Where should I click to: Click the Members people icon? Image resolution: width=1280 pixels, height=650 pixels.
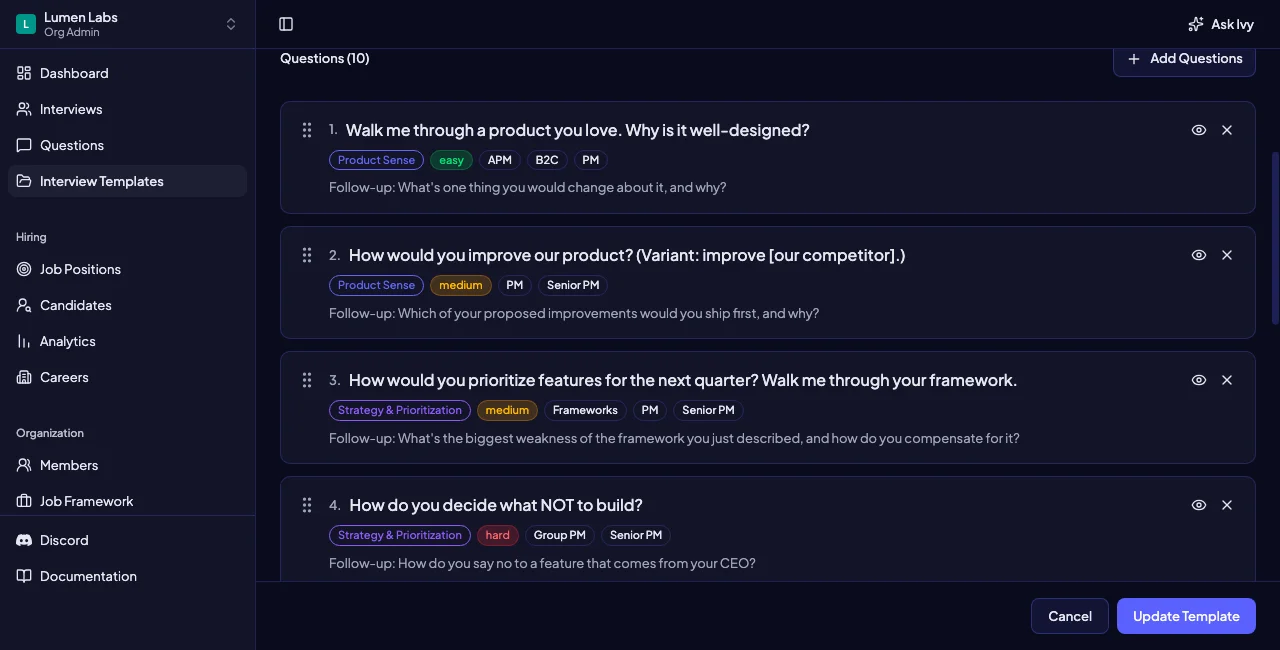click(24, 465)
